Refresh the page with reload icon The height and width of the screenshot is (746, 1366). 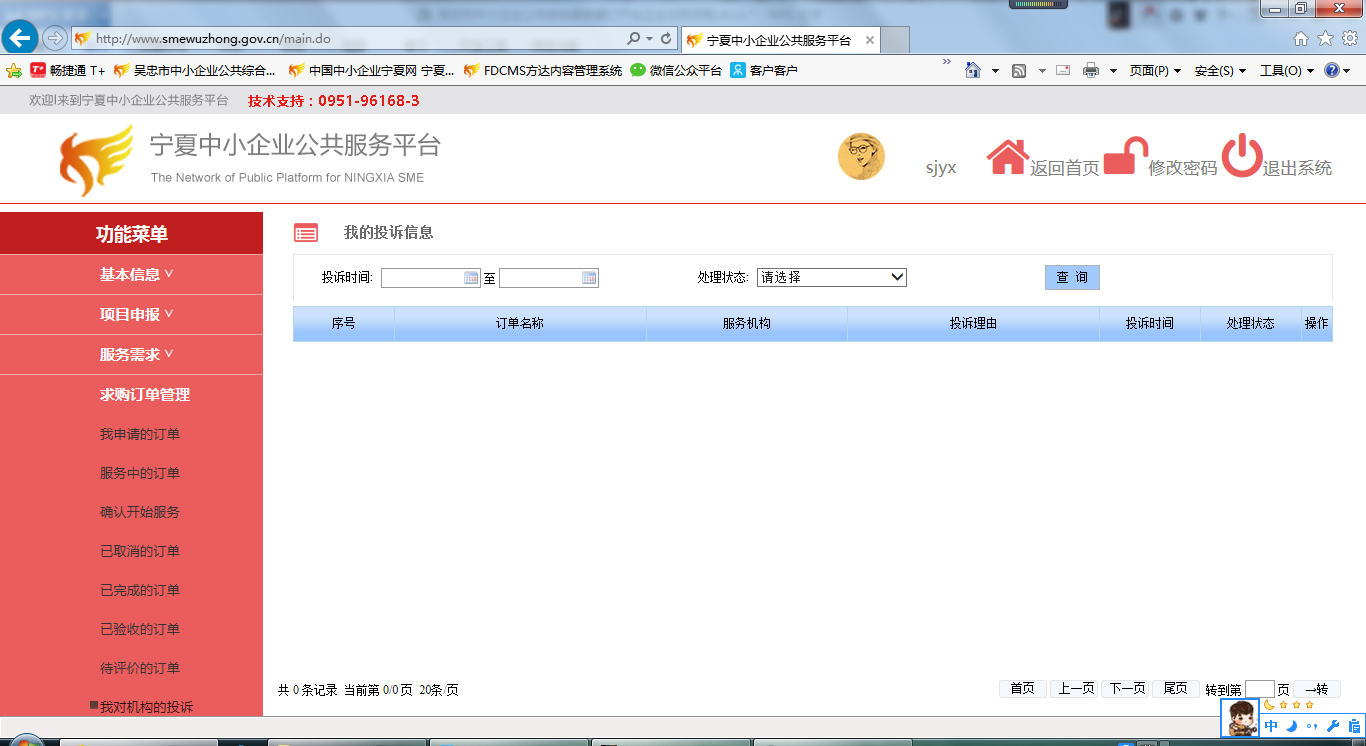tap(666, 39)
